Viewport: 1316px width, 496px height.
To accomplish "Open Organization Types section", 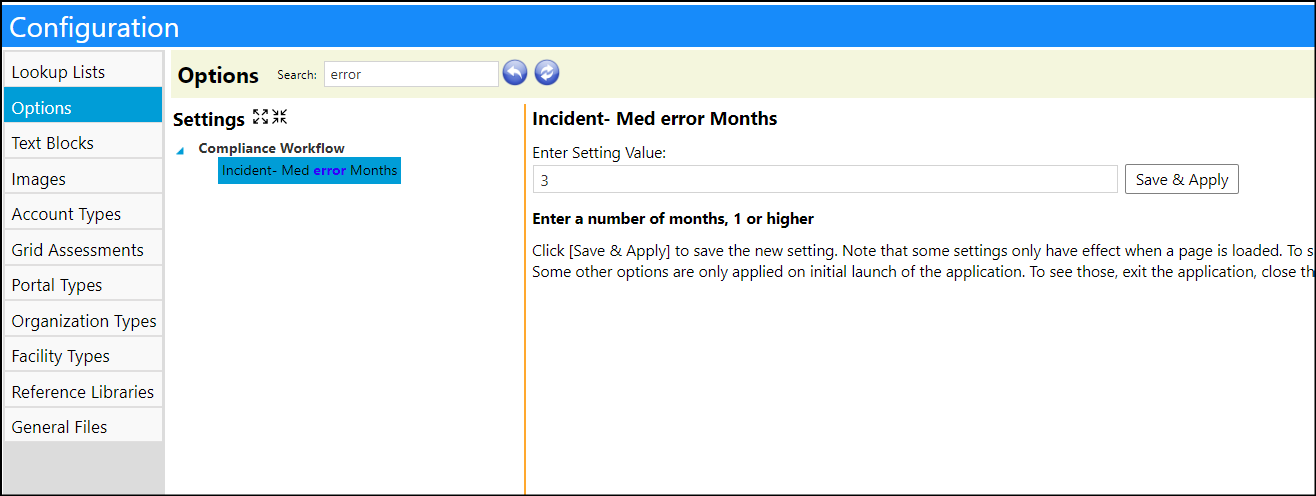I will 83,321.
